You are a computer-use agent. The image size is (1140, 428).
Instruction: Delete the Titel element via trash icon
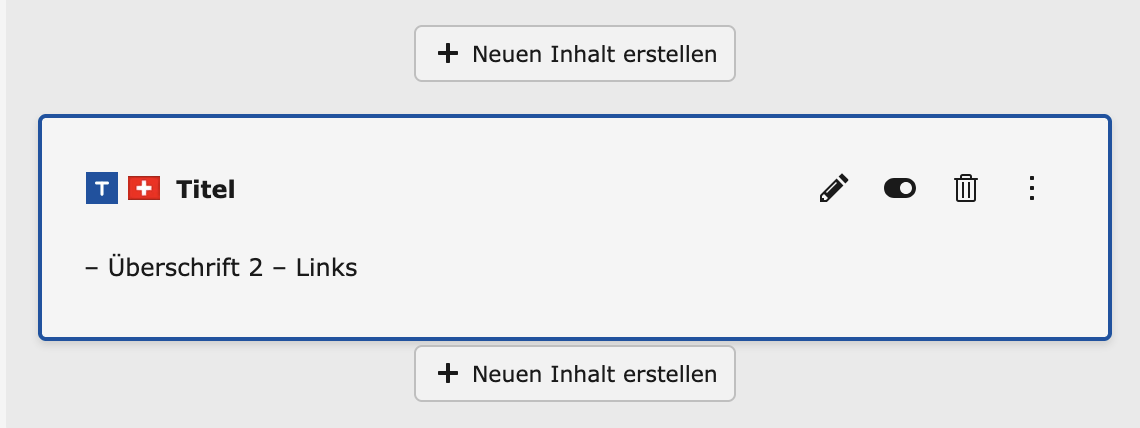click(x=965, y=188)
